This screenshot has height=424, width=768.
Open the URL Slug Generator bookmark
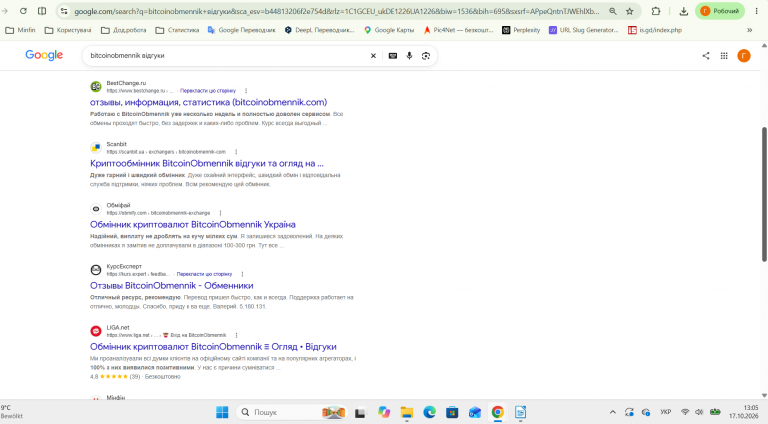click(584, 30)
